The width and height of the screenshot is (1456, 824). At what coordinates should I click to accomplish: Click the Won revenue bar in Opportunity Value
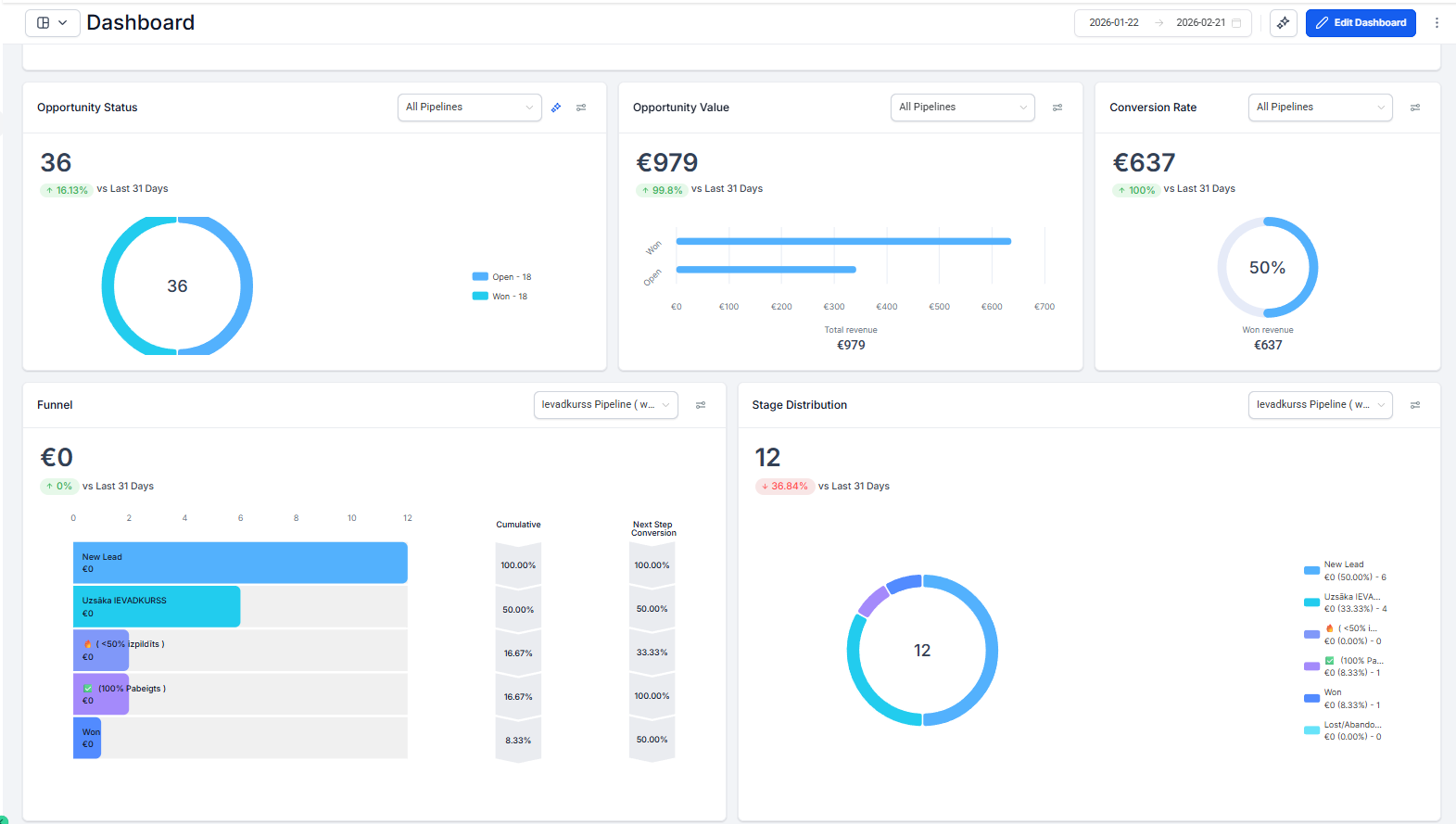coord(843,241)
